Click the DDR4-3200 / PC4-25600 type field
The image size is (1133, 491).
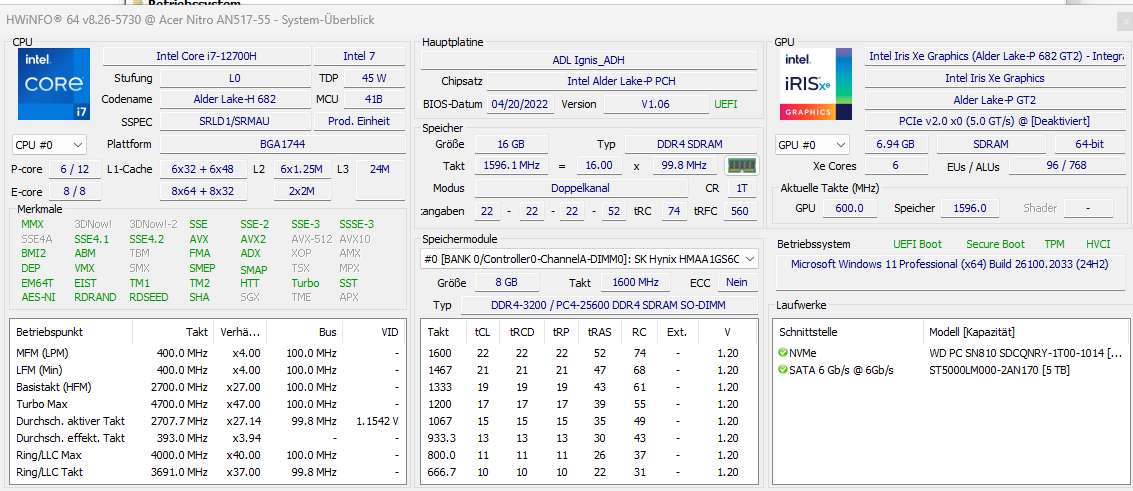coord(609,305)
